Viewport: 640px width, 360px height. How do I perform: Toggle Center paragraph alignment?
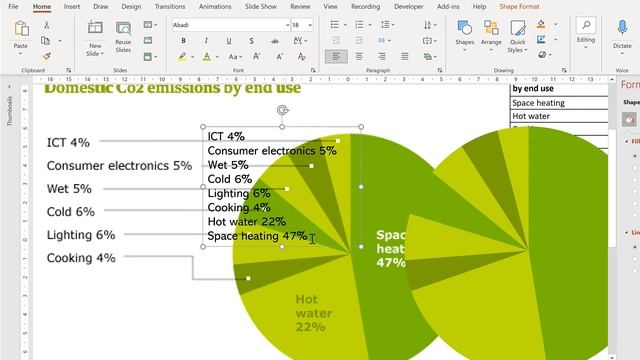(359, 57)
